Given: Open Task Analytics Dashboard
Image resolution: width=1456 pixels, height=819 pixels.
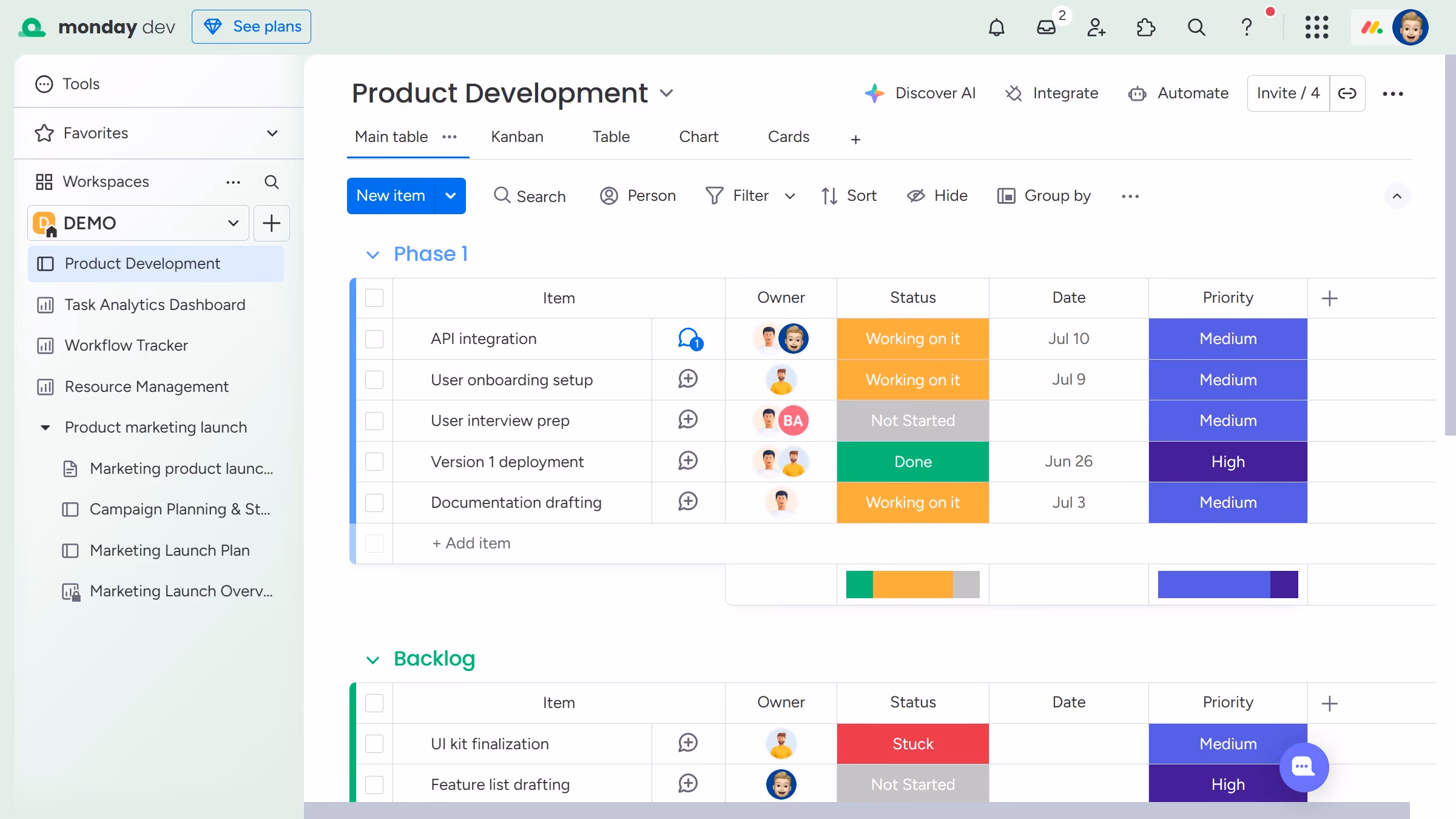Looking at the screenshot, I should click(155, 305).
